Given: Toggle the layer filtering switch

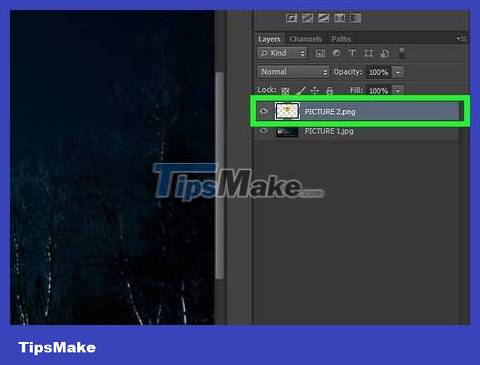Looking at the screenshot, I should (x=402, y=53).
